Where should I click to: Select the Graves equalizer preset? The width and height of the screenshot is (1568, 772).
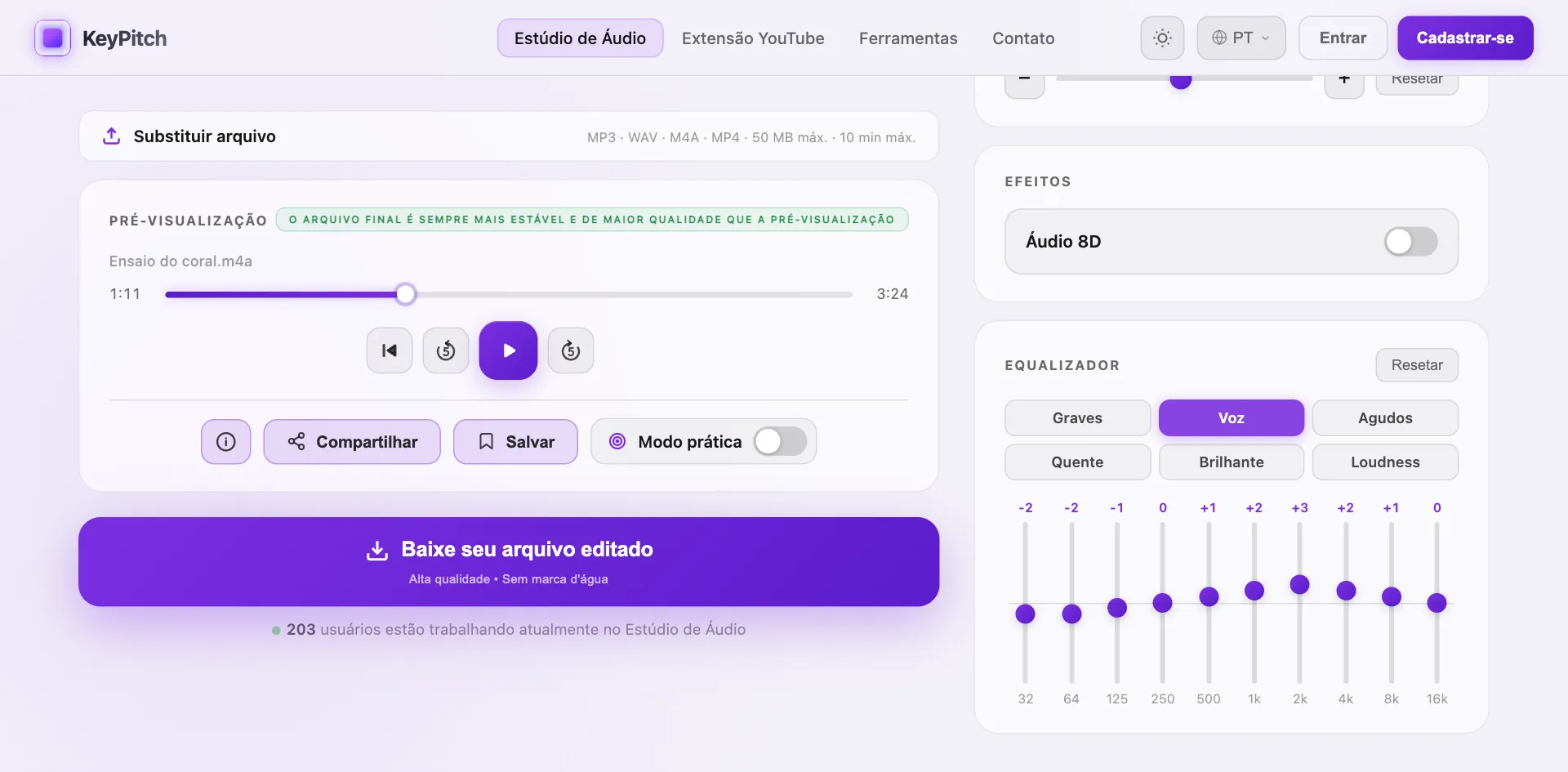(x=1077, y=417)
